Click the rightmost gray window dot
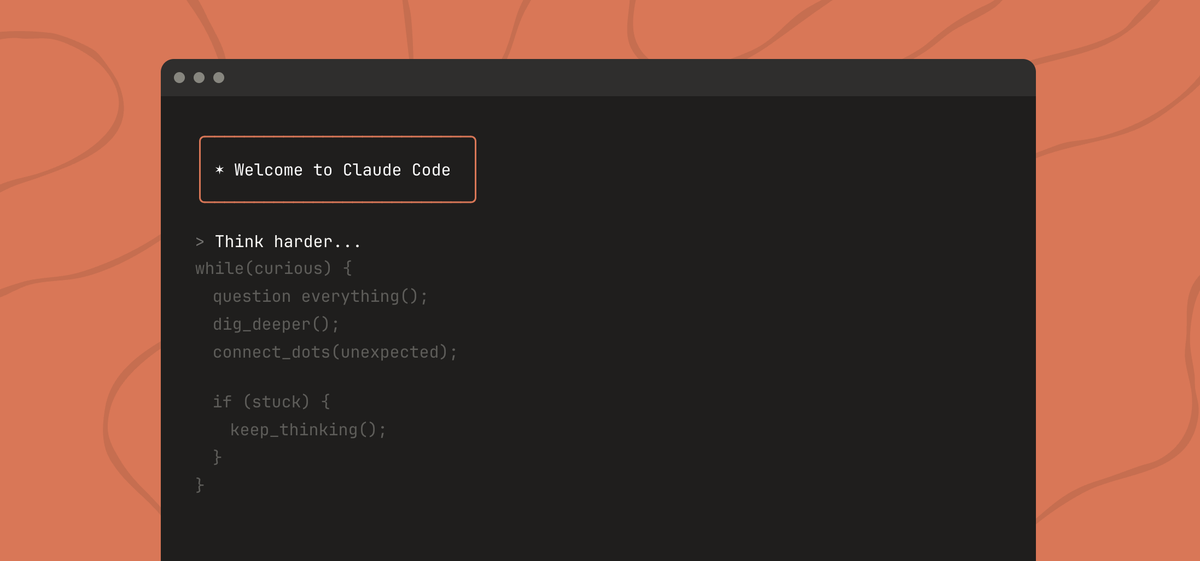Image resolution: width=1200 pixels, height=561 pixels. (x=219, y=78)
